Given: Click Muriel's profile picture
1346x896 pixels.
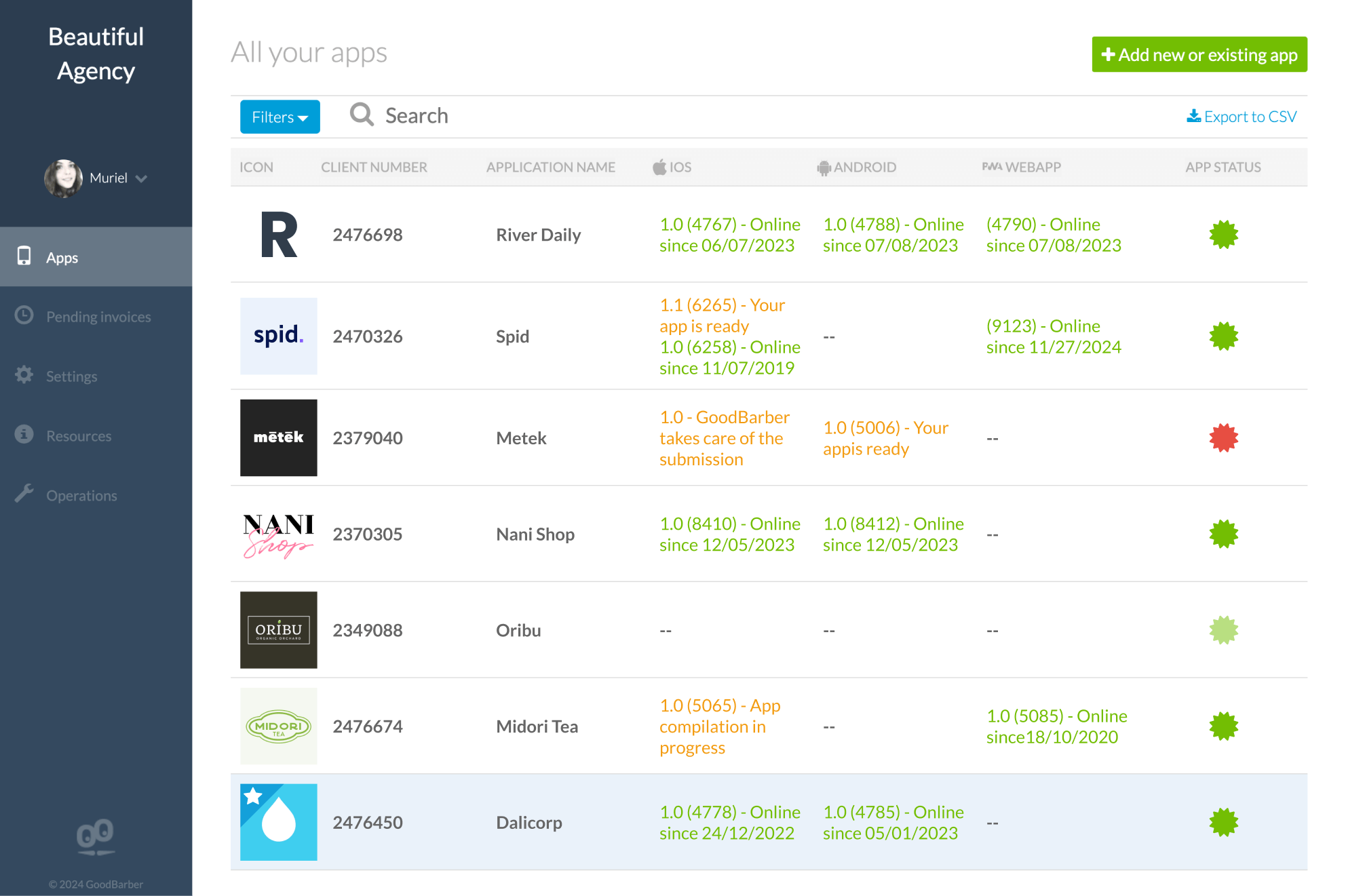Looking at the screenshot, I should tap(63, 178).
